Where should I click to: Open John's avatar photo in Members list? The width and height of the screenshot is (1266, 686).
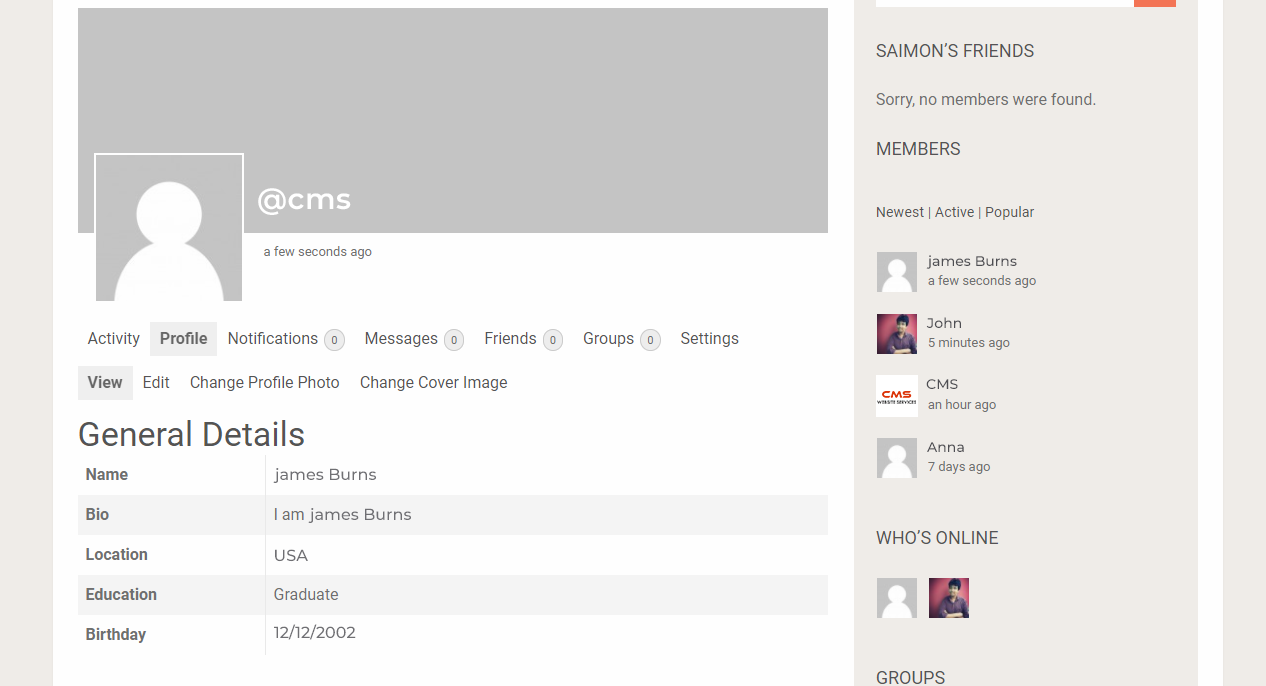(896, 334)
